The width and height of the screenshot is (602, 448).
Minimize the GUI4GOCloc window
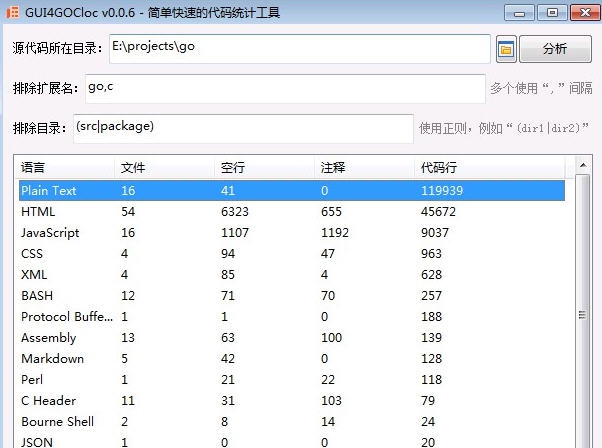pyautogui.click(x=519, y=13)
